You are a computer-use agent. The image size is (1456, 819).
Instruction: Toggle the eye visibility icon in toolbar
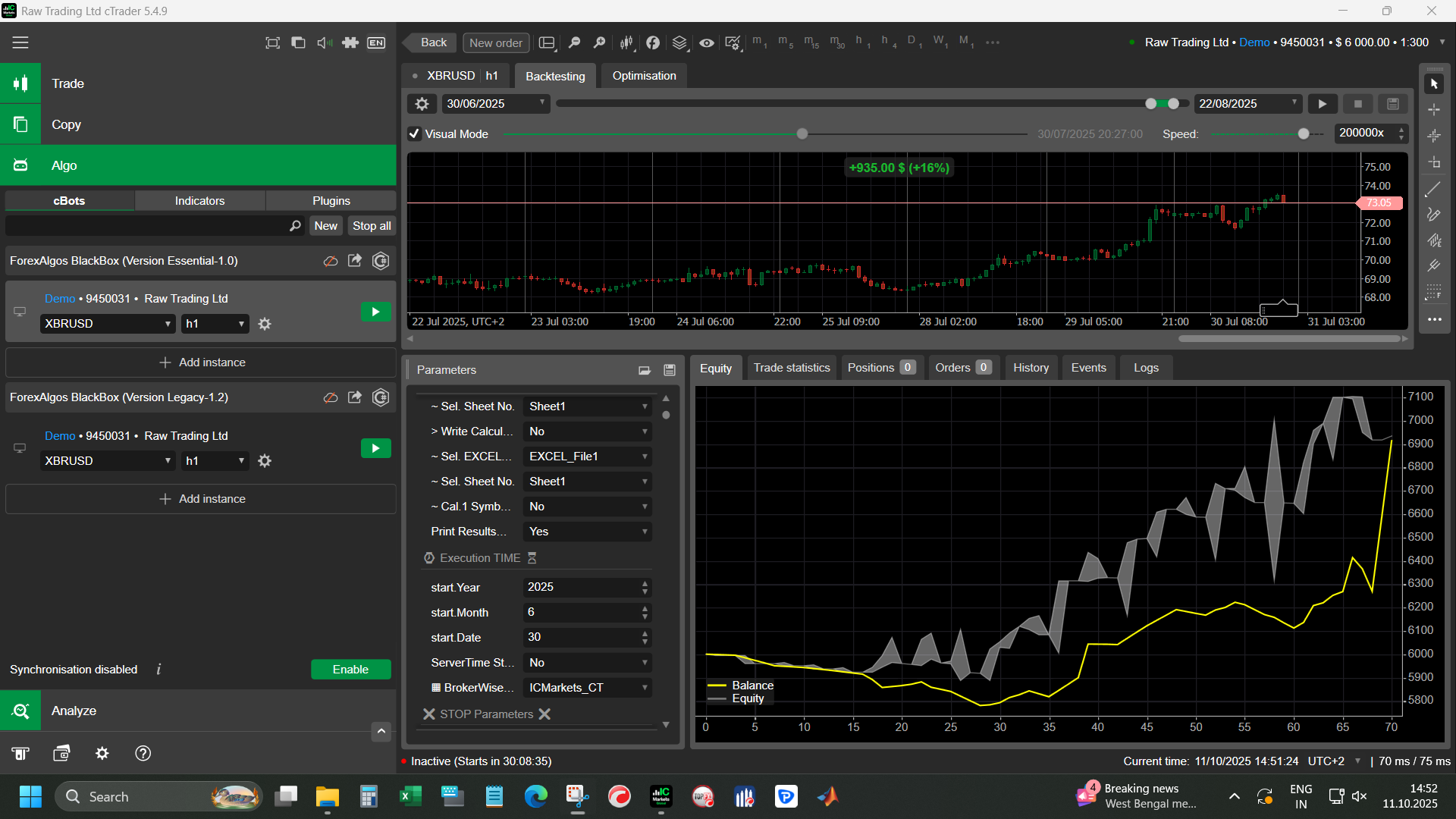pyautogui.click(x=706, y=42)
